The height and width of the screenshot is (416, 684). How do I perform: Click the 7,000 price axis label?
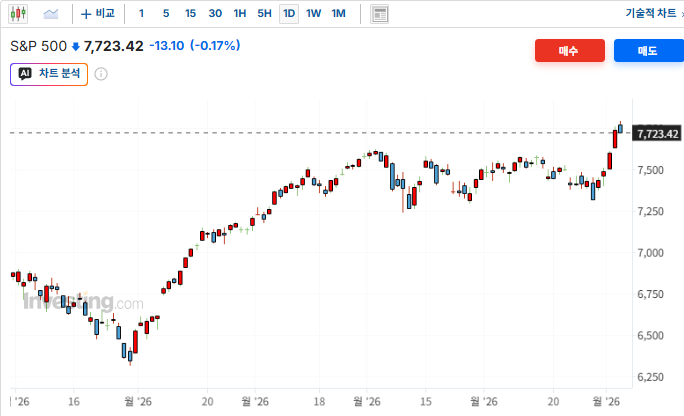tap(650, 253)
